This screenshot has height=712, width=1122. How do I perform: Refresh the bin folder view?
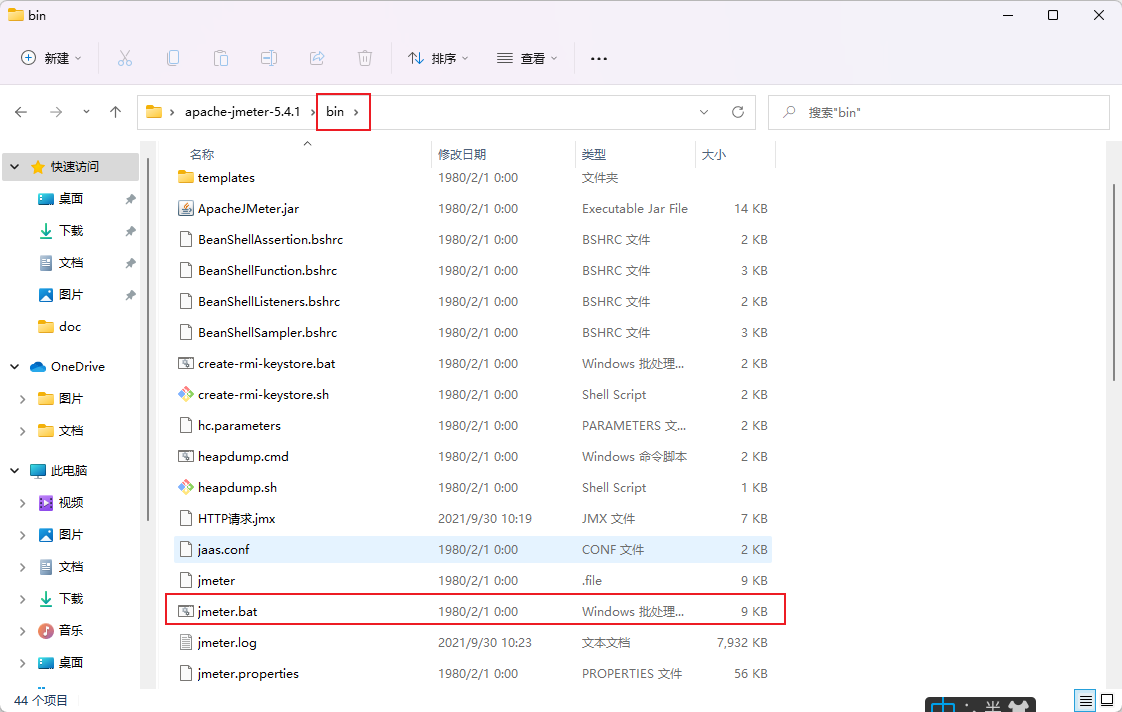(738, 112)
